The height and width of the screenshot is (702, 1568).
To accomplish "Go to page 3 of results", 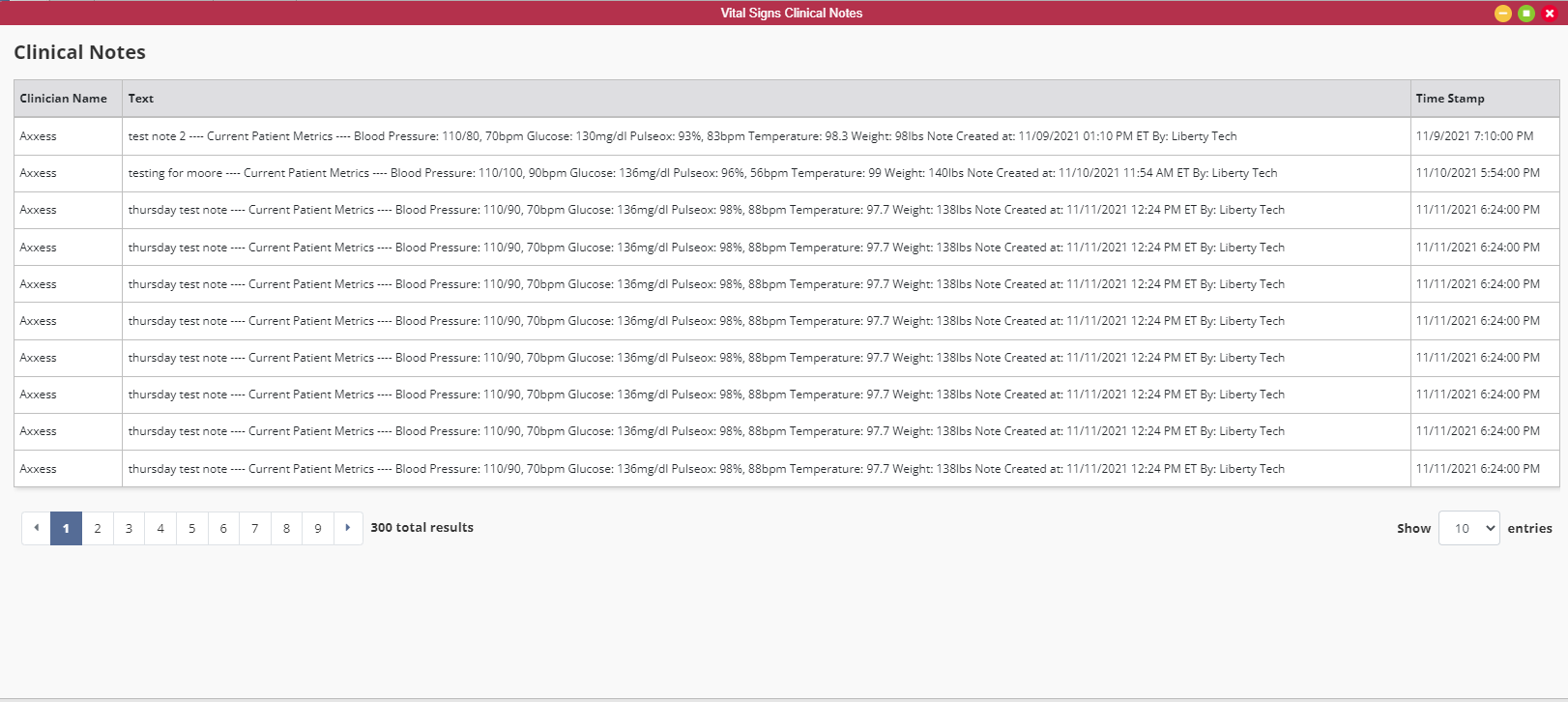I will (129, 528).
